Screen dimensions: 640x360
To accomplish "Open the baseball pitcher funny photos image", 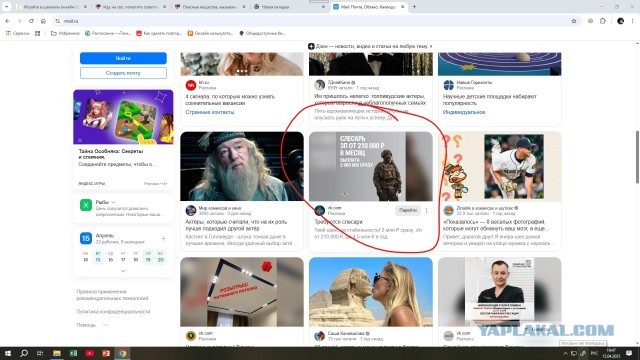I will point(500,166).
